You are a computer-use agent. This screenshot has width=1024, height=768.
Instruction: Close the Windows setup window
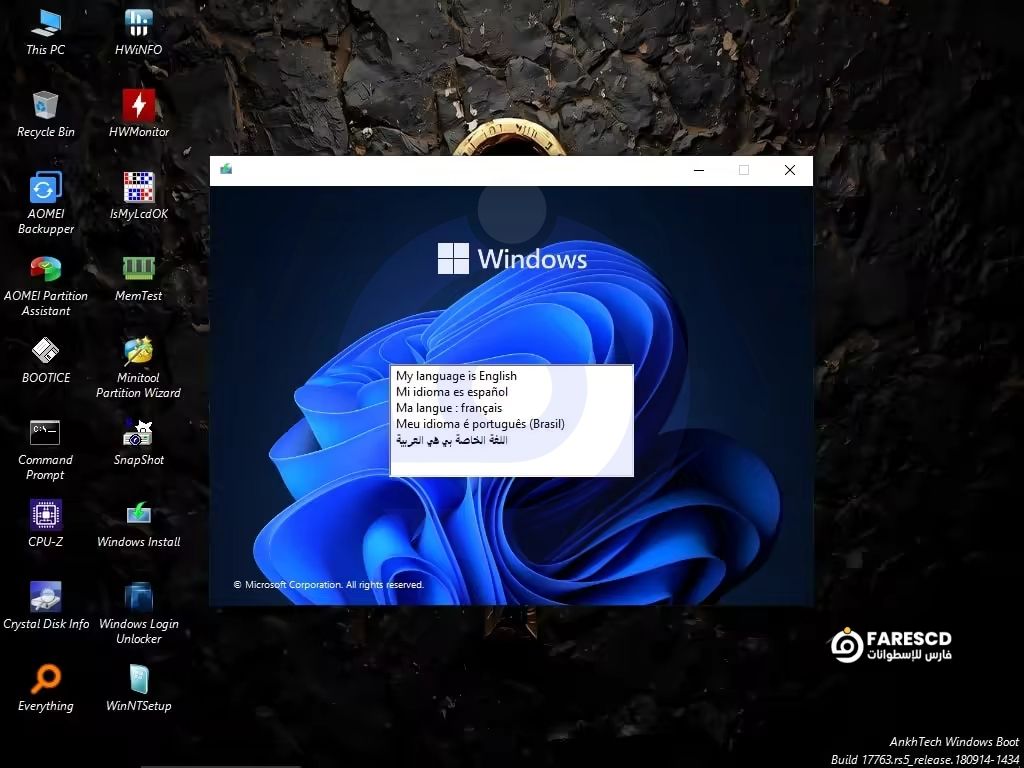[789, 170]
